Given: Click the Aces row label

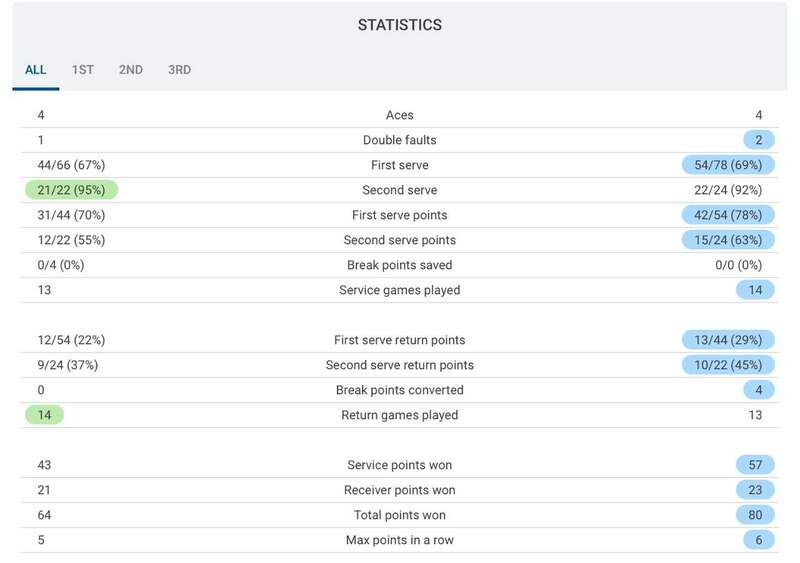Looking at the screenshot, I should (x=399, y=115).
